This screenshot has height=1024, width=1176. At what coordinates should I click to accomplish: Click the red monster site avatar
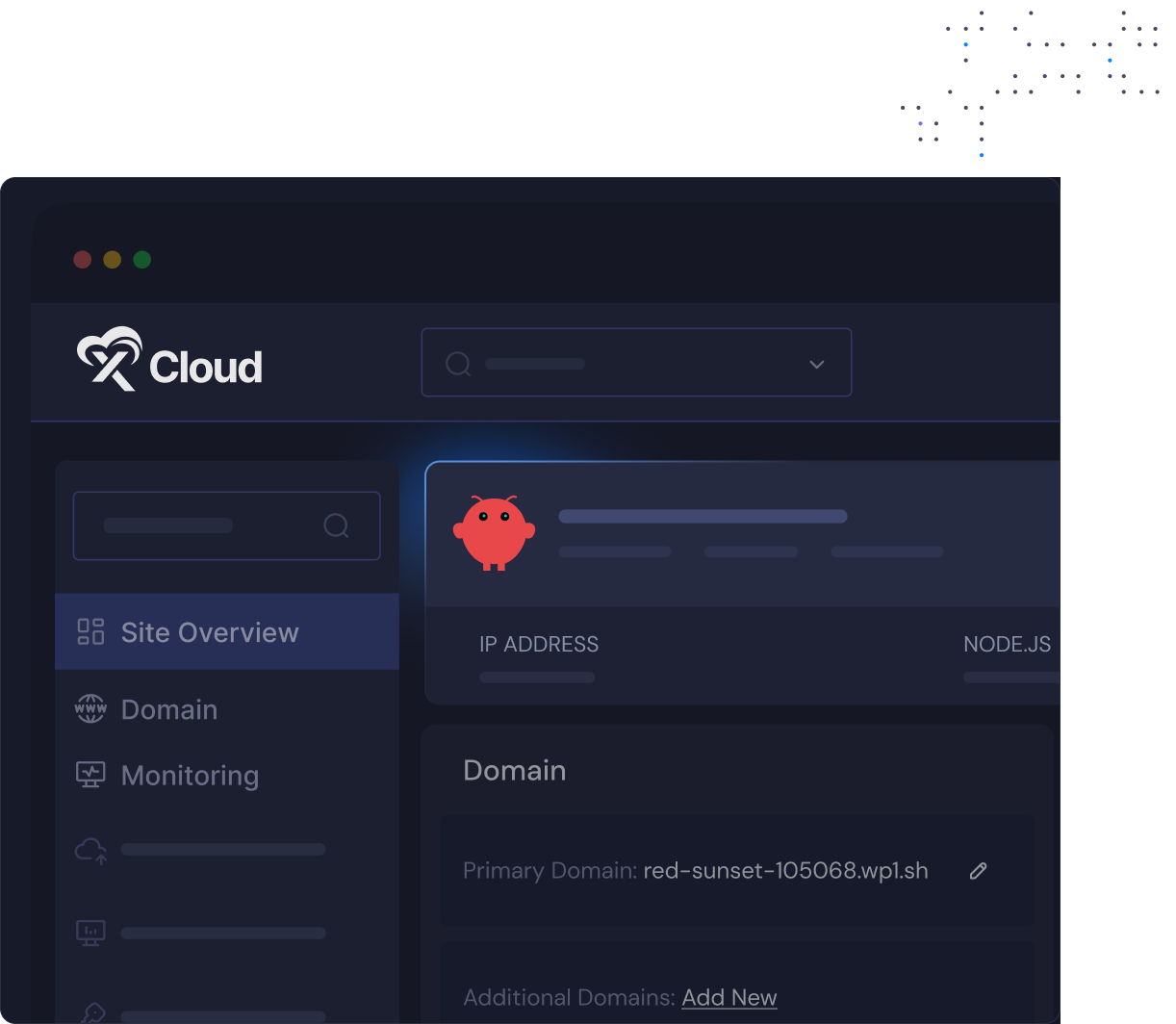[494, 534]
